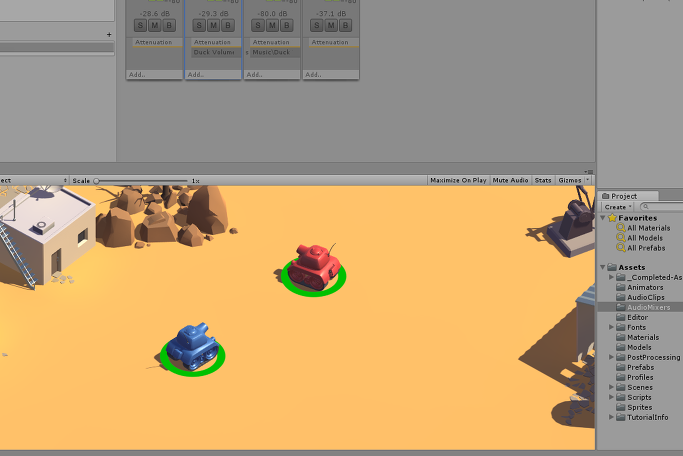Viewport: 683px width, 456px height.
Task: Mute the strip showing -80.0 dB
Action: (272, 26)
